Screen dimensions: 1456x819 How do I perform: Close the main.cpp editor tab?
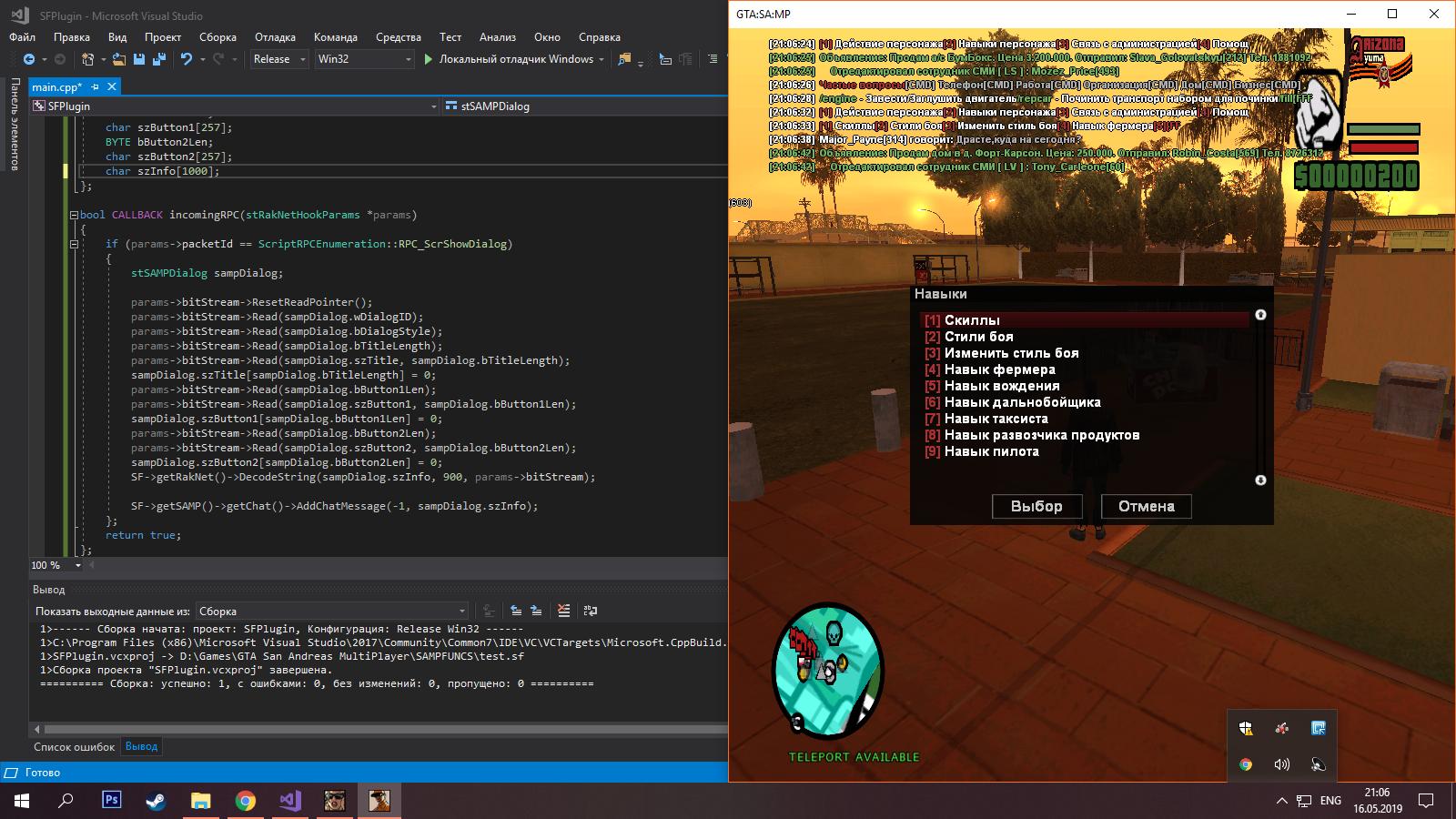(x=112, y=86)
